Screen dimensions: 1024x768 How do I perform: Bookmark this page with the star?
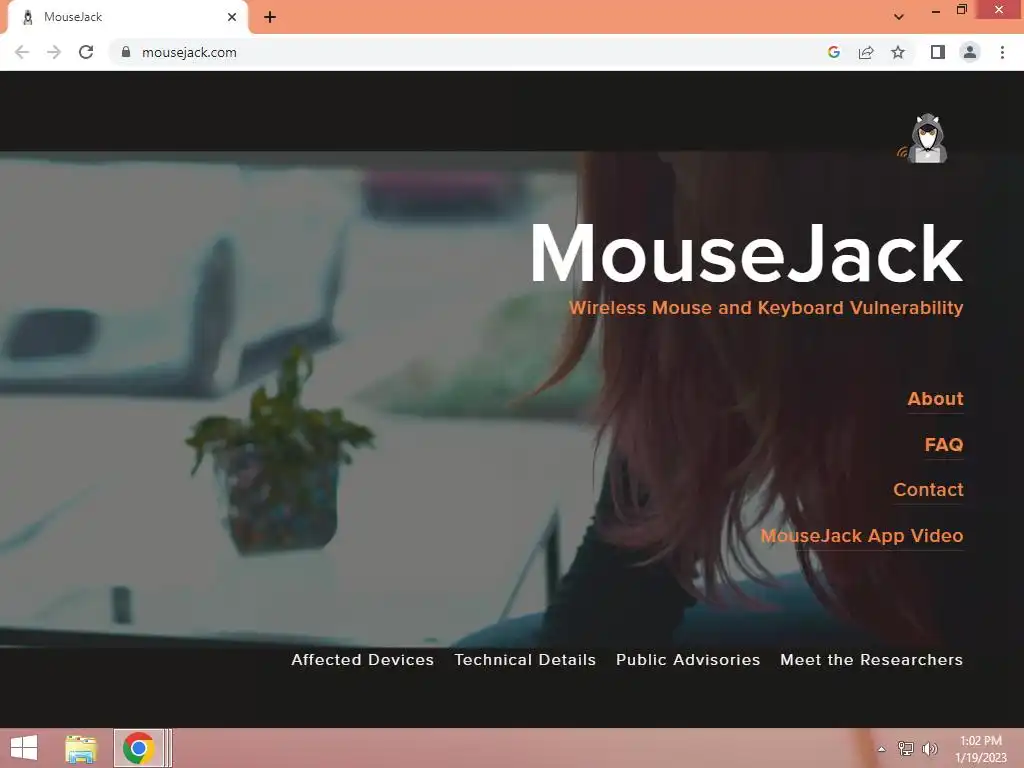tap(898, 52)
